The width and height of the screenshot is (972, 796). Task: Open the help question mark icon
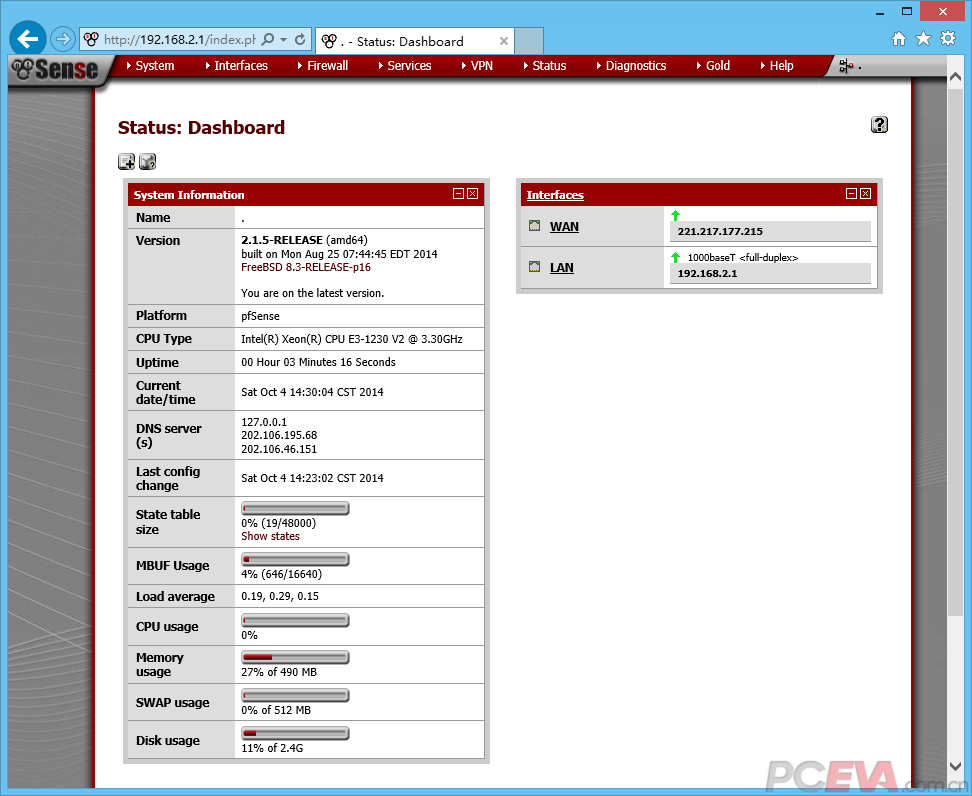coord(879,124)
